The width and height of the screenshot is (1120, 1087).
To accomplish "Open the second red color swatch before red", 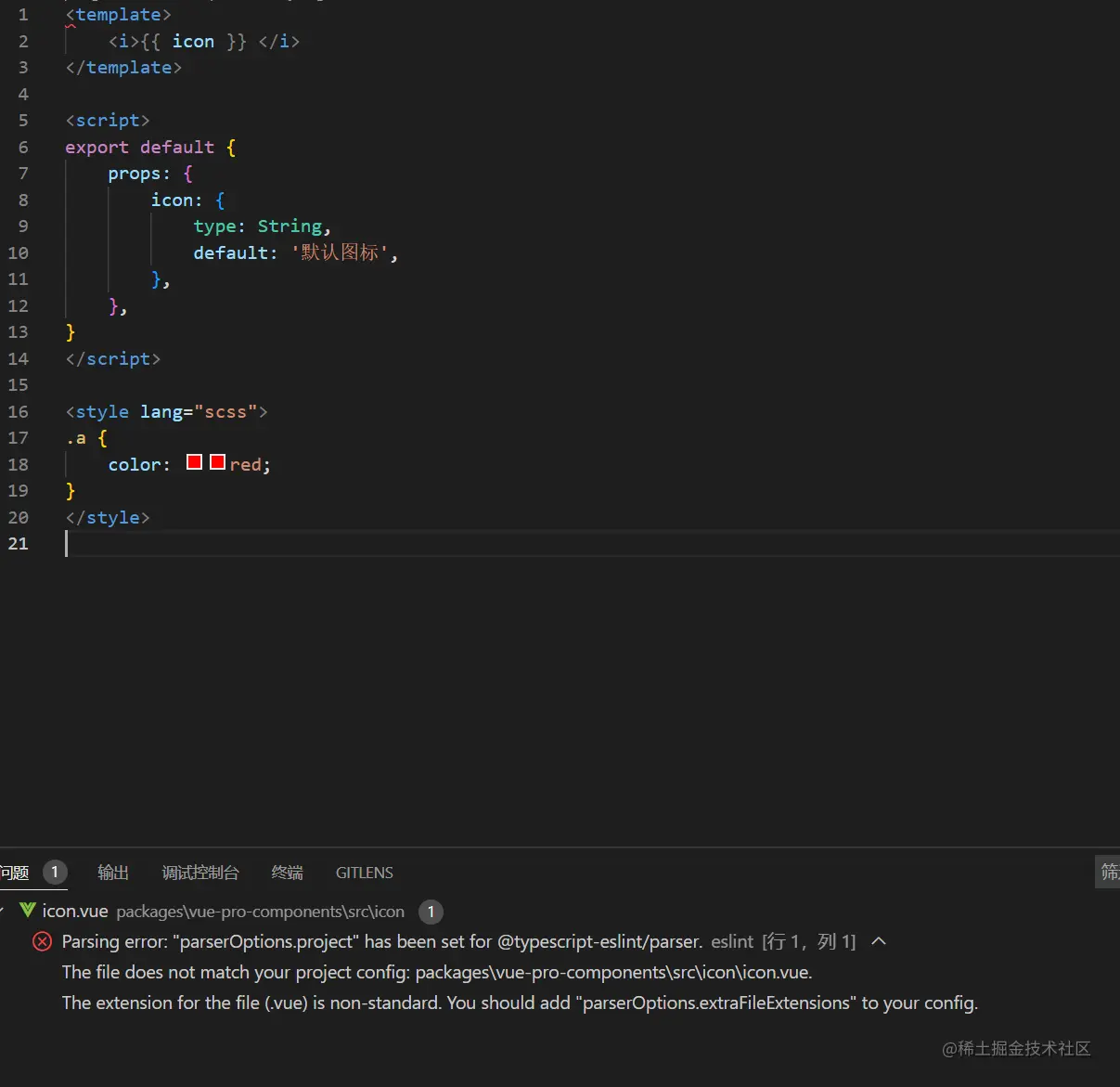I will point(217,462).
